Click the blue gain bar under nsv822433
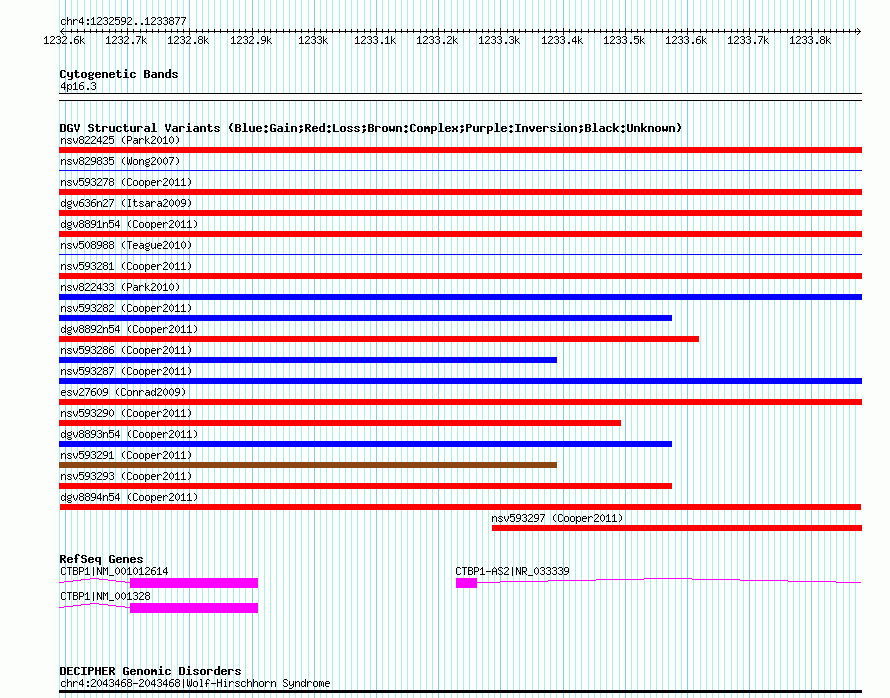 point(460,297)
